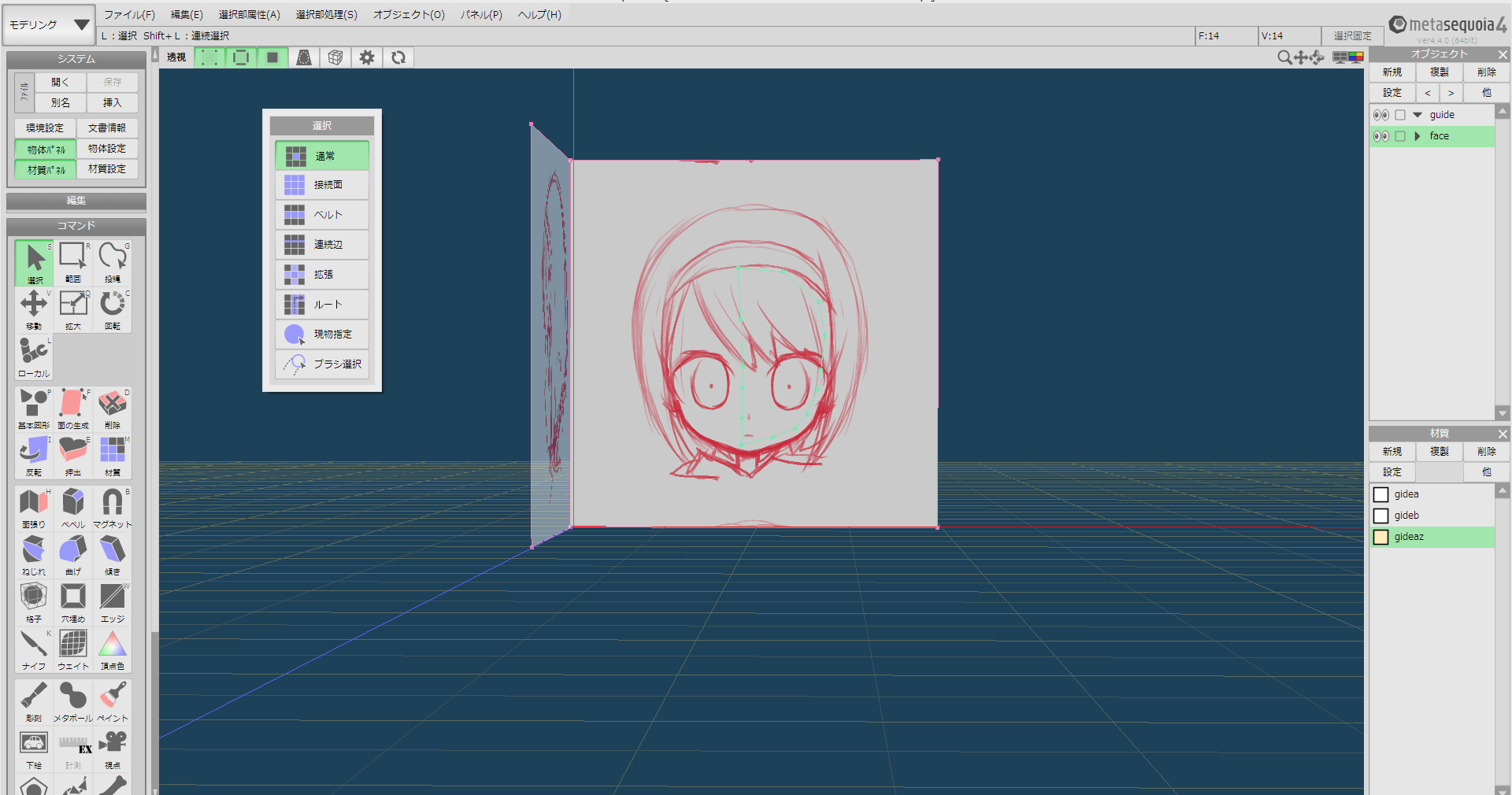Open the 格子 lattice tool
This screenshot has height=795, width=1512.
pos(34,603)
